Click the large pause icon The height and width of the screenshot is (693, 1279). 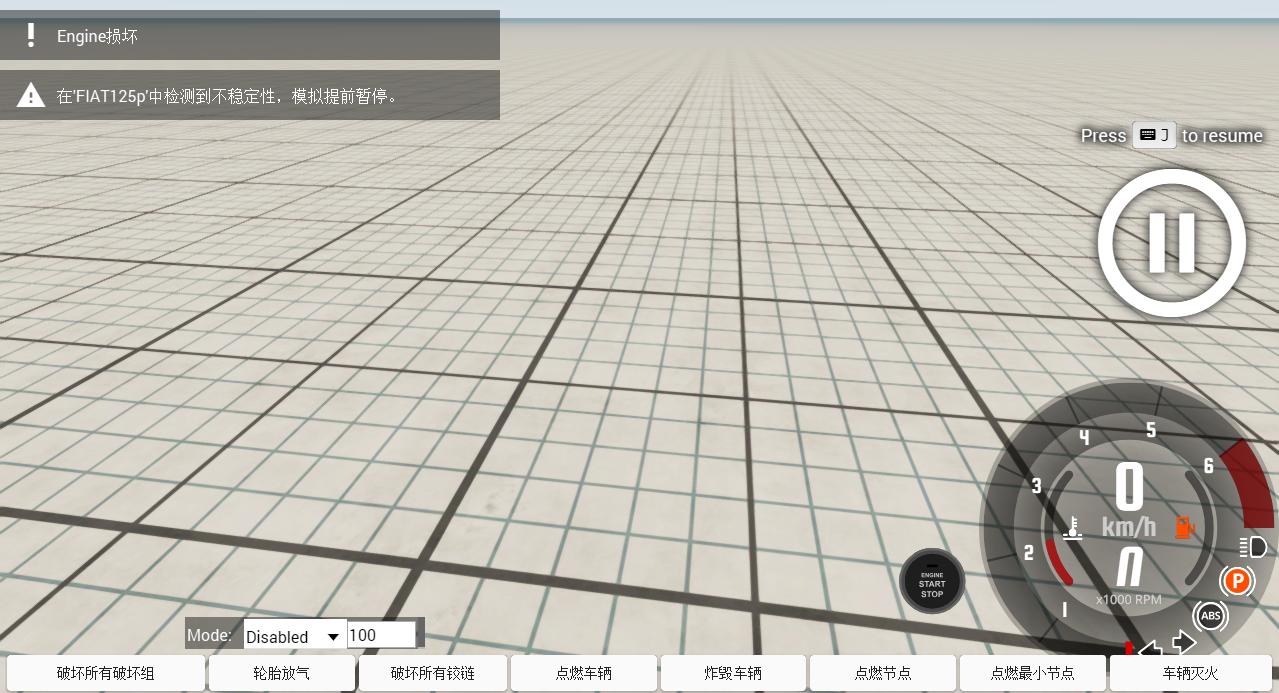coord(1171,243)
